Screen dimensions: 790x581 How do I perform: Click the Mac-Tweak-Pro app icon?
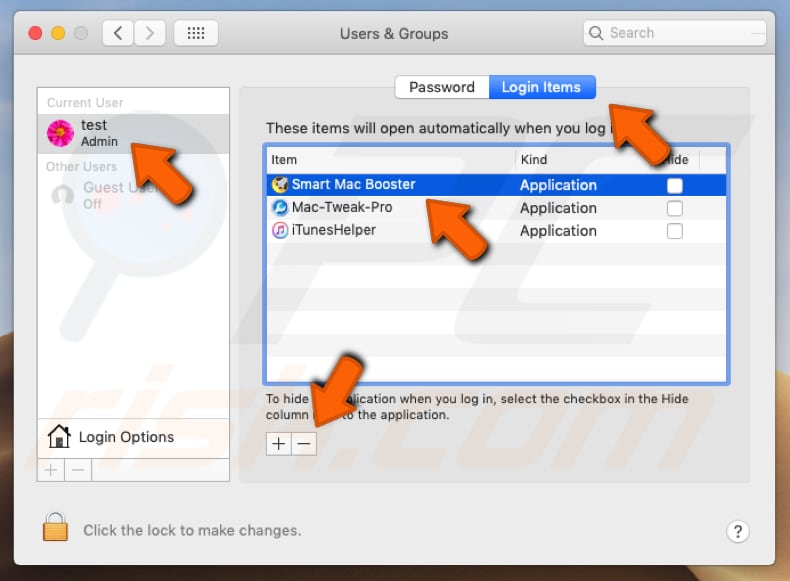coord(280,207)
